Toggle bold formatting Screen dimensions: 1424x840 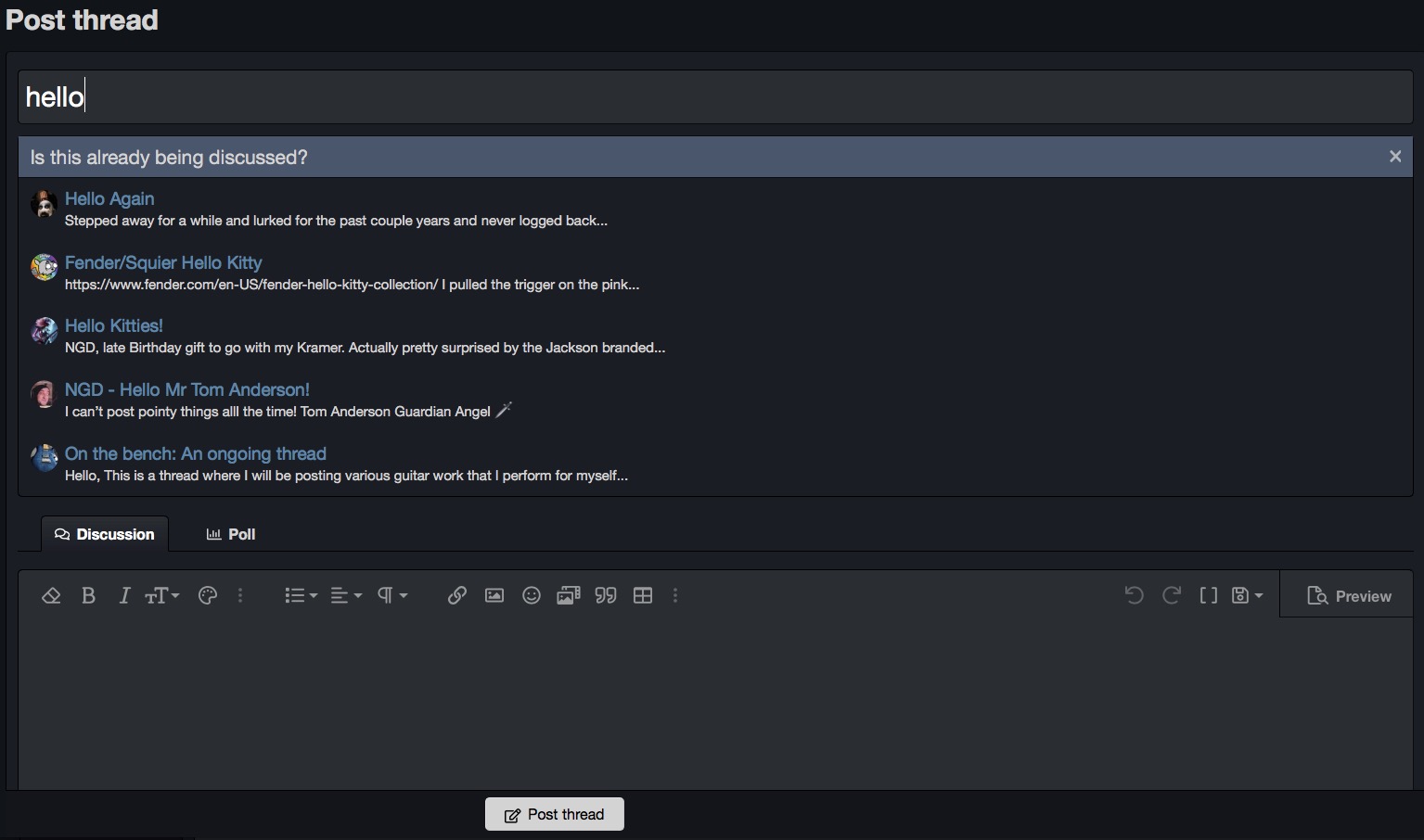tap(88, 596)
